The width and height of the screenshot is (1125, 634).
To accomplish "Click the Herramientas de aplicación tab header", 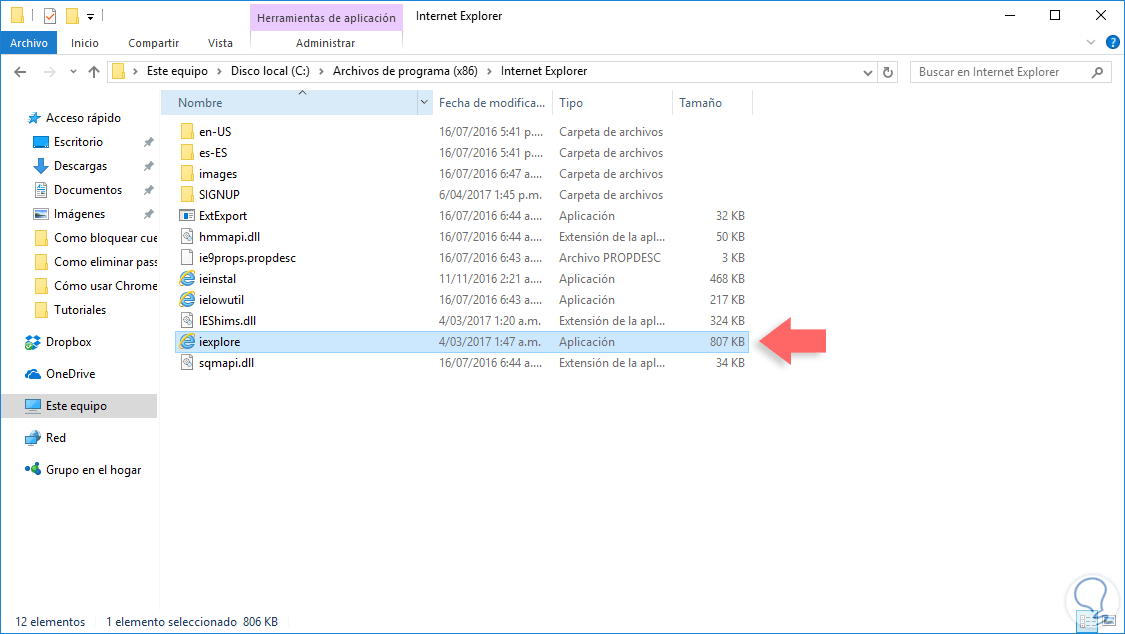I will (x=326, y=18).
